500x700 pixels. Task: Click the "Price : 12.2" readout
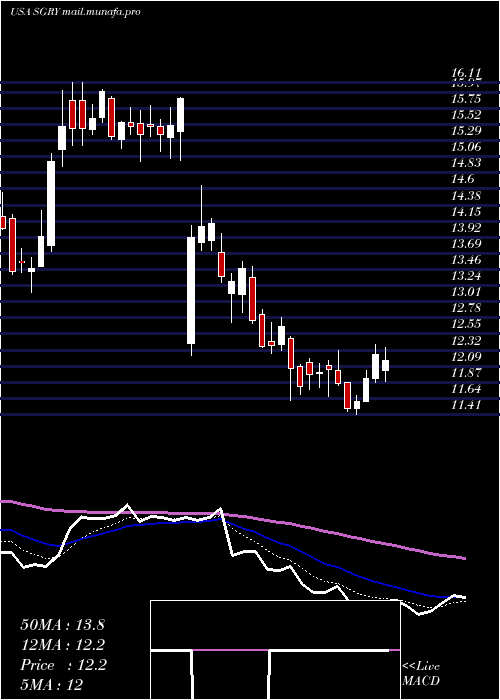pyautogui.click(x=63, y=665)
